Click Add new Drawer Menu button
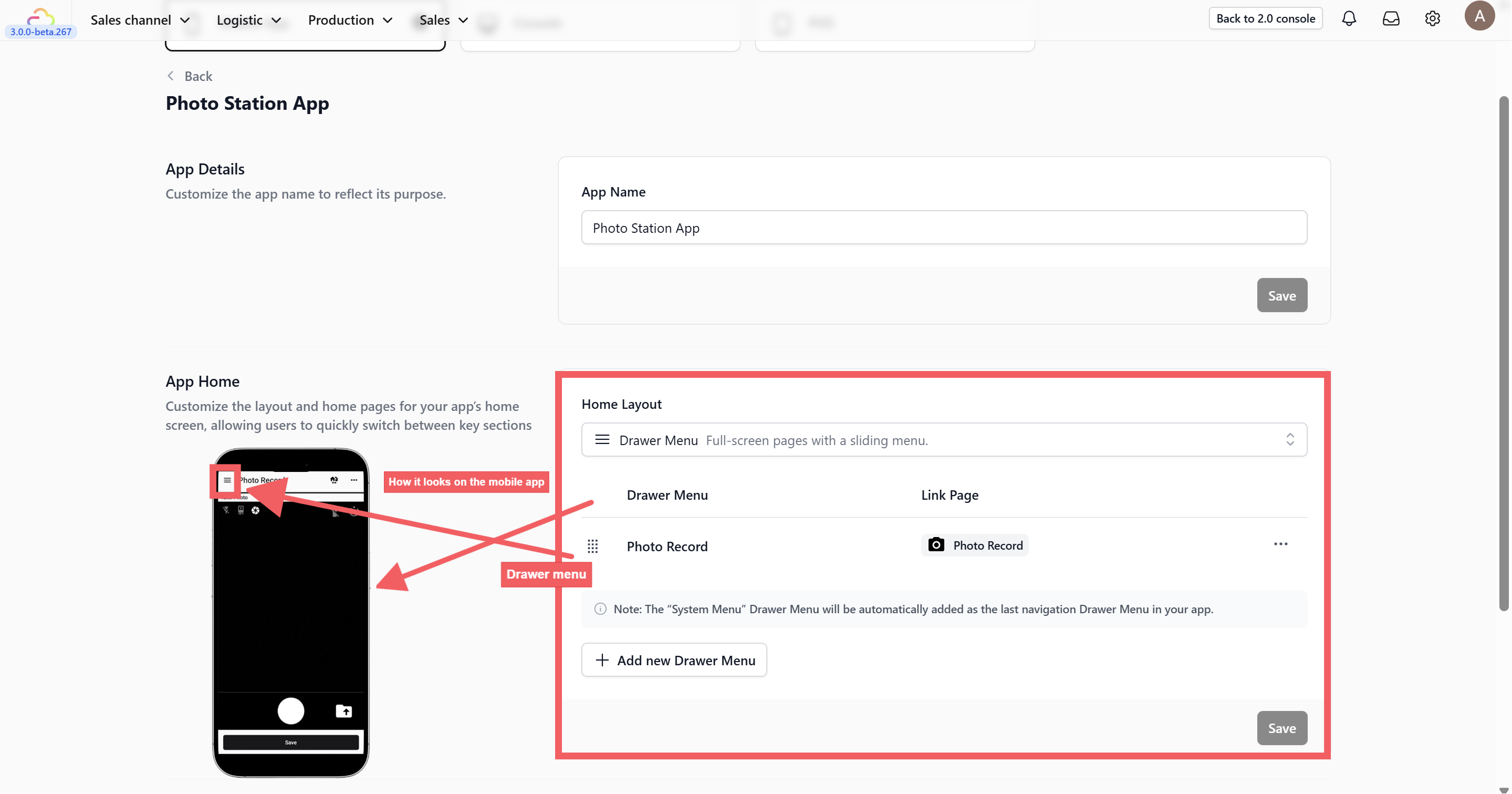Image resolution: width=1512 pixels, height=794 pixels. click(674, 660)
